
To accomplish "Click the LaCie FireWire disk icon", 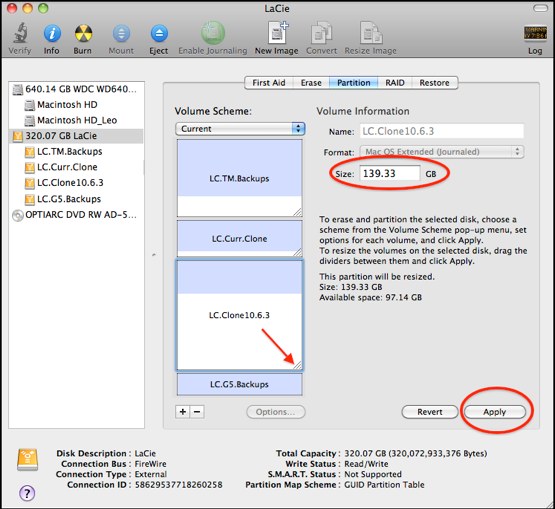I will point(28,460).
